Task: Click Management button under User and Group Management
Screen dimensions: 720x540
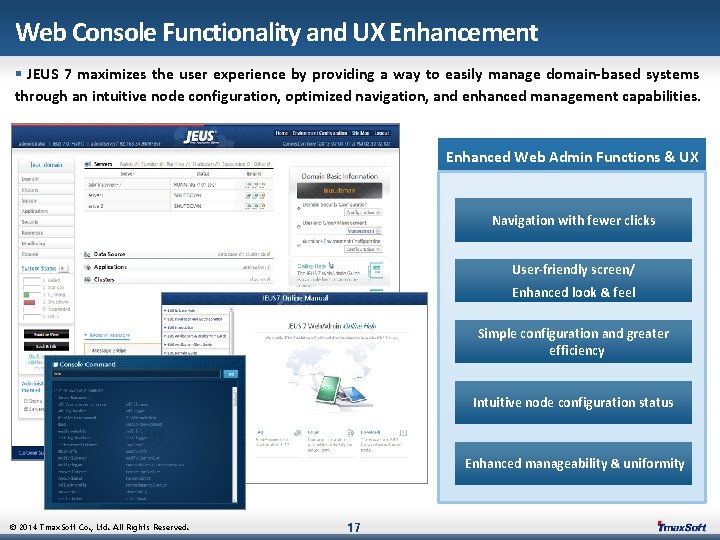Action: (364, 231)
